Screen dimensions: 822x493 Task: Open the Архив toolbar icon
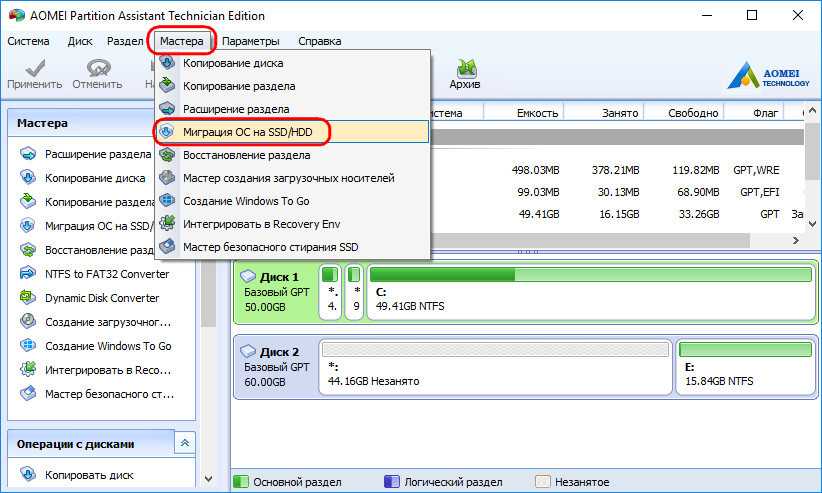click(x=465, y=70)
